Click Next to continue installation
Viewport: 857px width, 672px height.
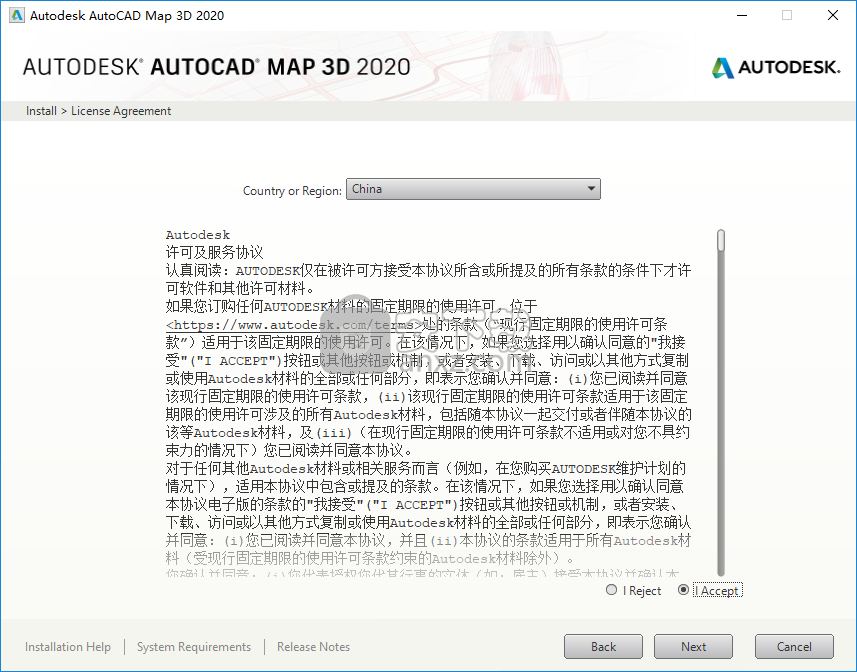[694, 647]
